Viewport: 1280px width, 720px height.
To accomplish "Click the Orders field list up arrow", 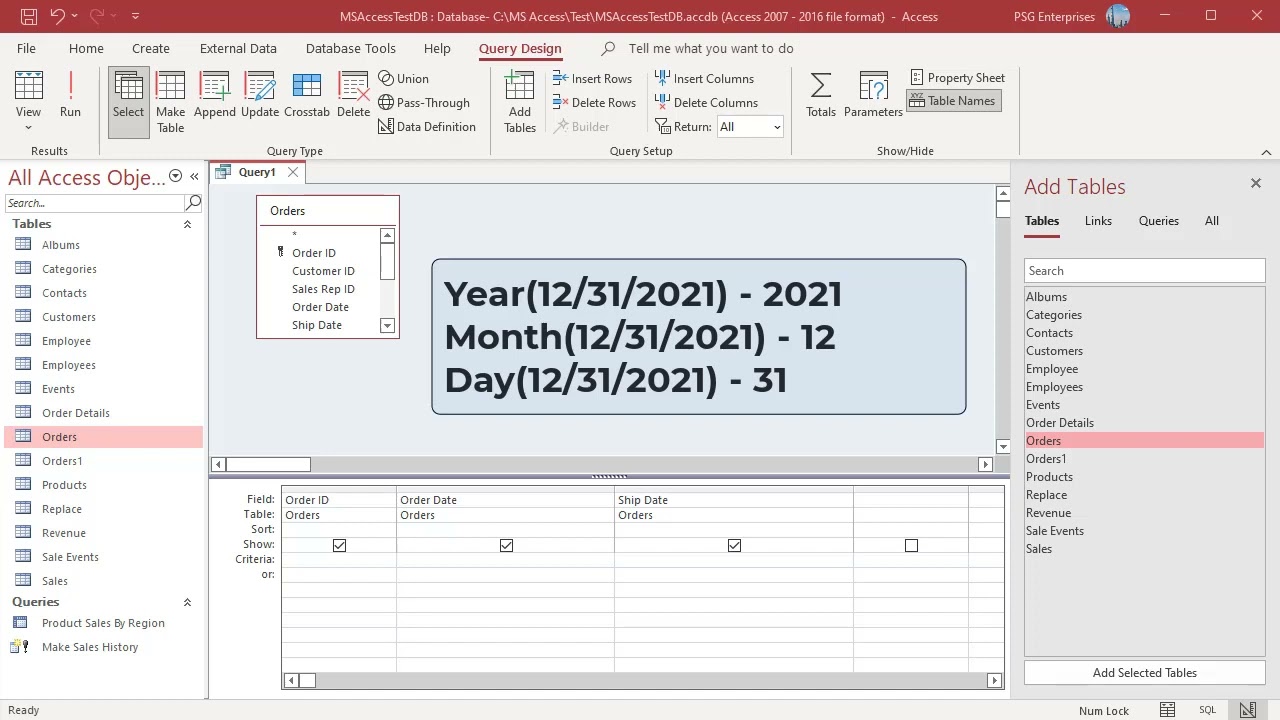I will point(387,235).
